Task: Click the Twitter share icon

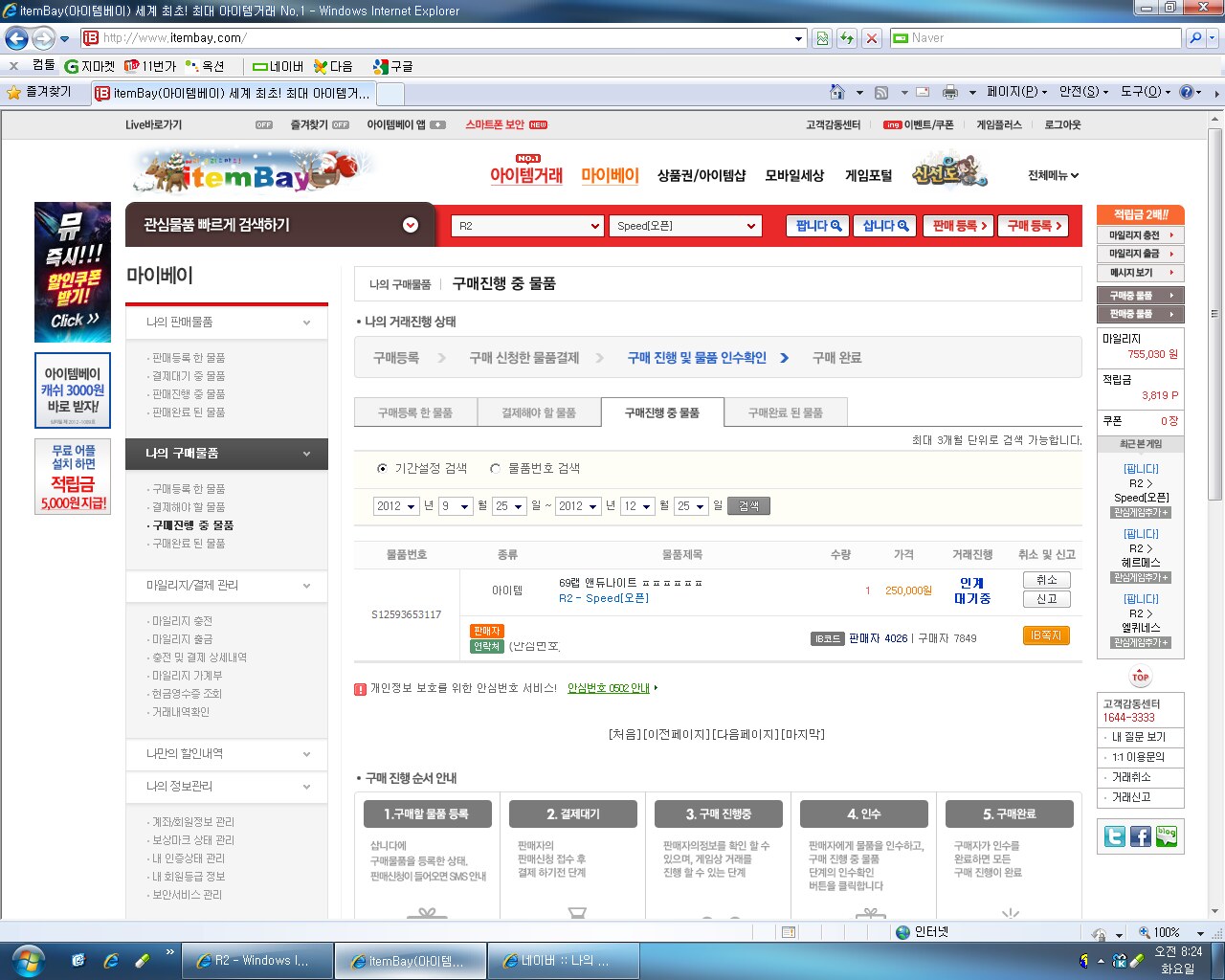Action: click(x=1115, y=836)
